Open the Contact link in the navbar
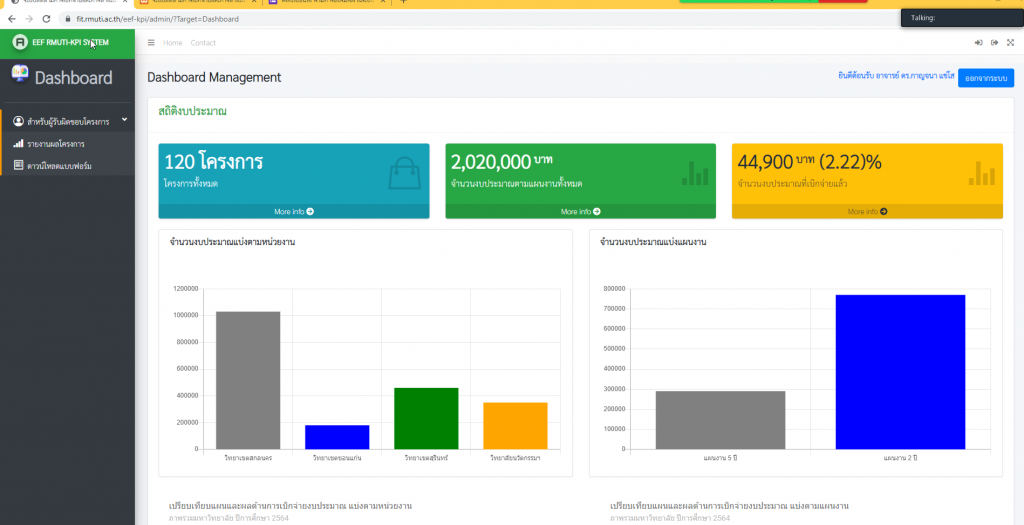This screenshot has height=525, width=1024. (x=203, y=43)
